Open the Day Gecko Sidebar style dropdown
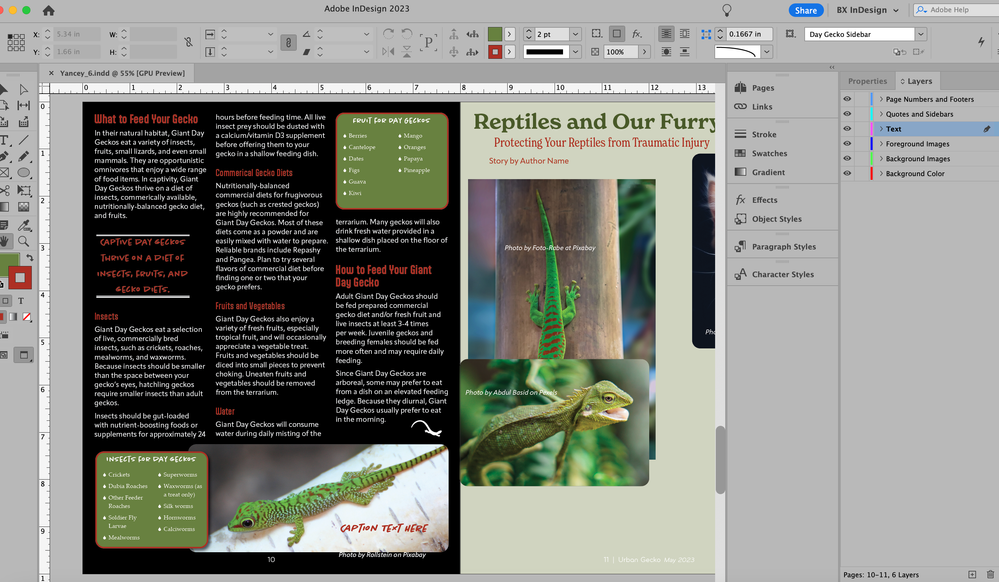Viewport: 999px width, 582px height. click(x=920, y=34)
